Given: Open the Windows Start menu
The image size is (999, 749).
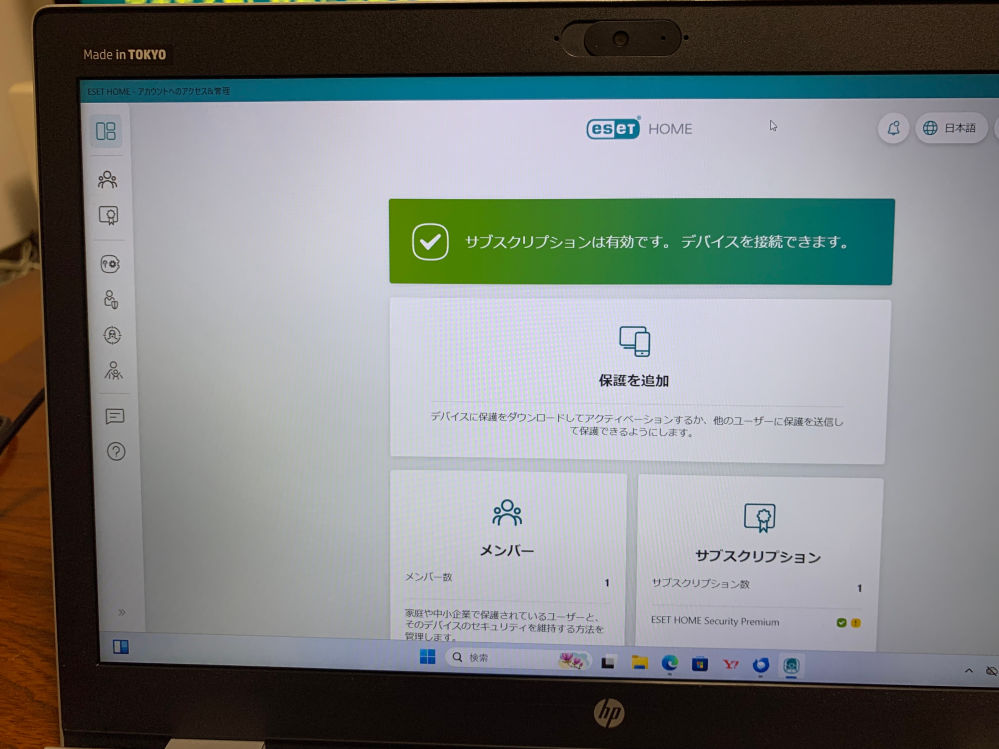Looking at the screenshot, I should [425, 660].
